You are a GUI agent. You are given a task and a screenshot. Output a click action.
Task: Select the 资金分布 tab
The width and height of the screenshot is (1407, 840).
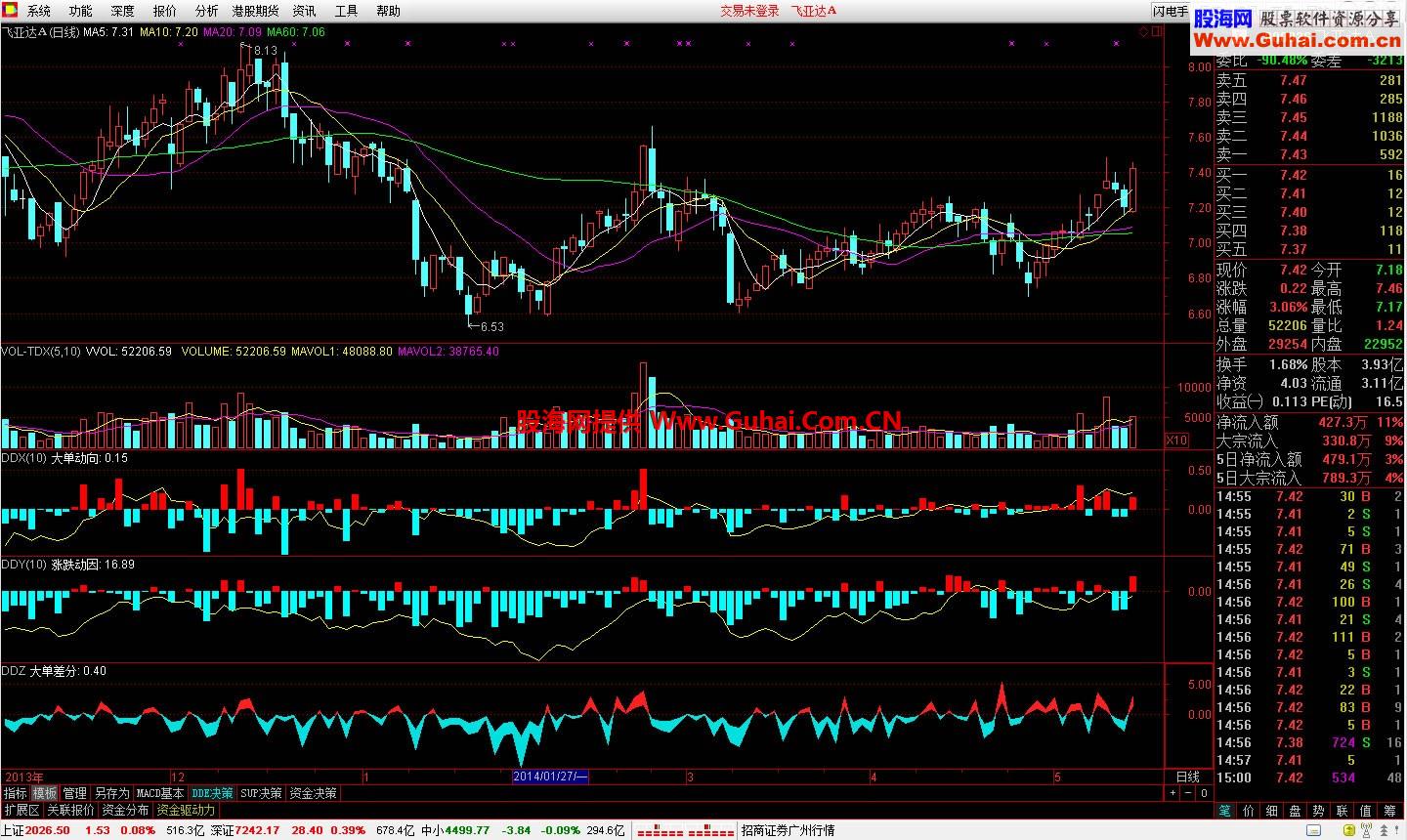pyautogui.click(x=125, y=810)
